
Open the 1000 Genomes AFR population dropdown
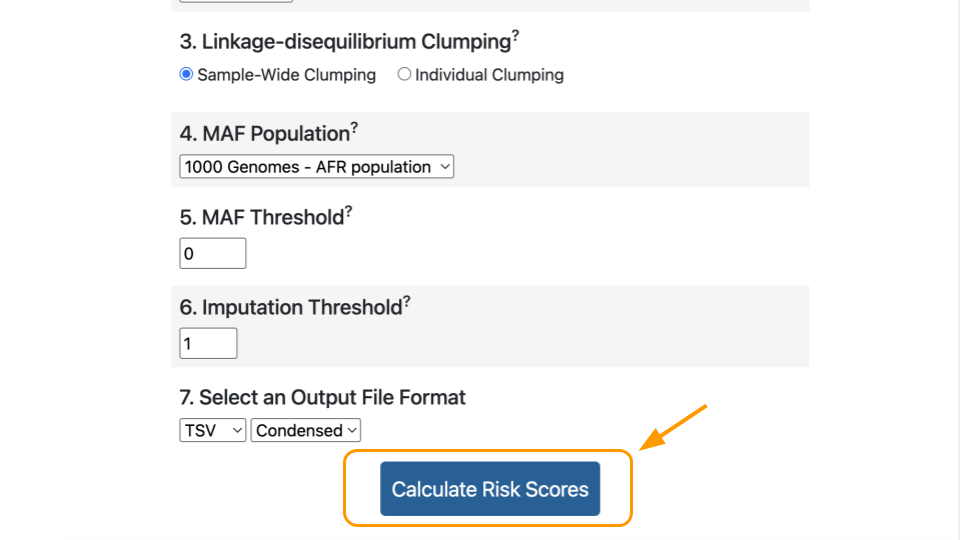(317, 167)
